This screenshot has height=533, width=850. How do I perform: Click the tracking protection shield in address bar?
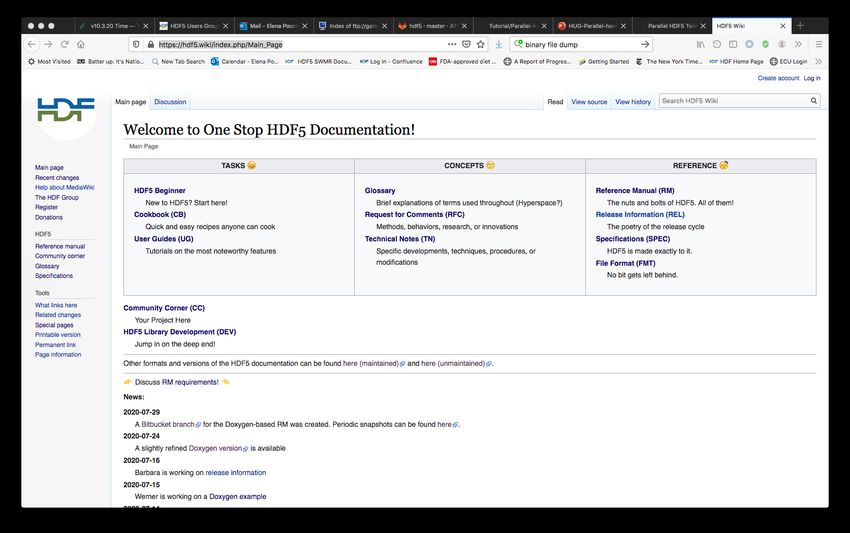(x=136, y=44)
